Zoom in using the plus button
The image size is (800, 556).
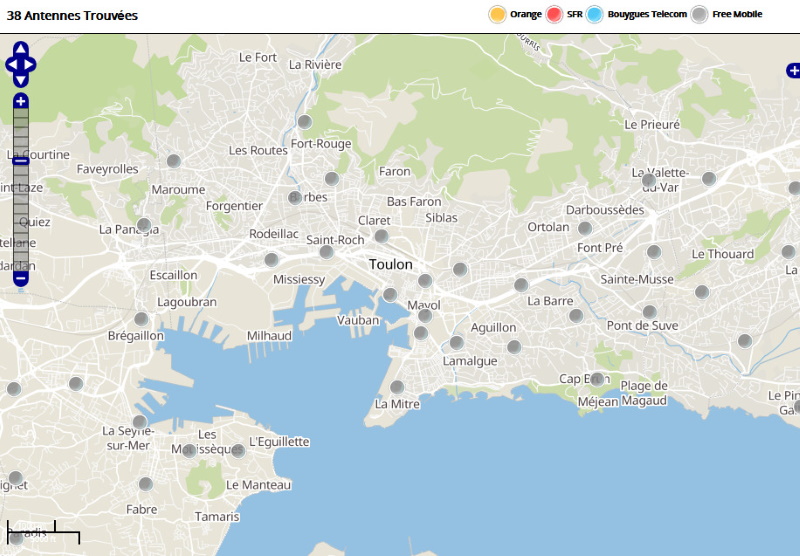click(x=21, y=101)
